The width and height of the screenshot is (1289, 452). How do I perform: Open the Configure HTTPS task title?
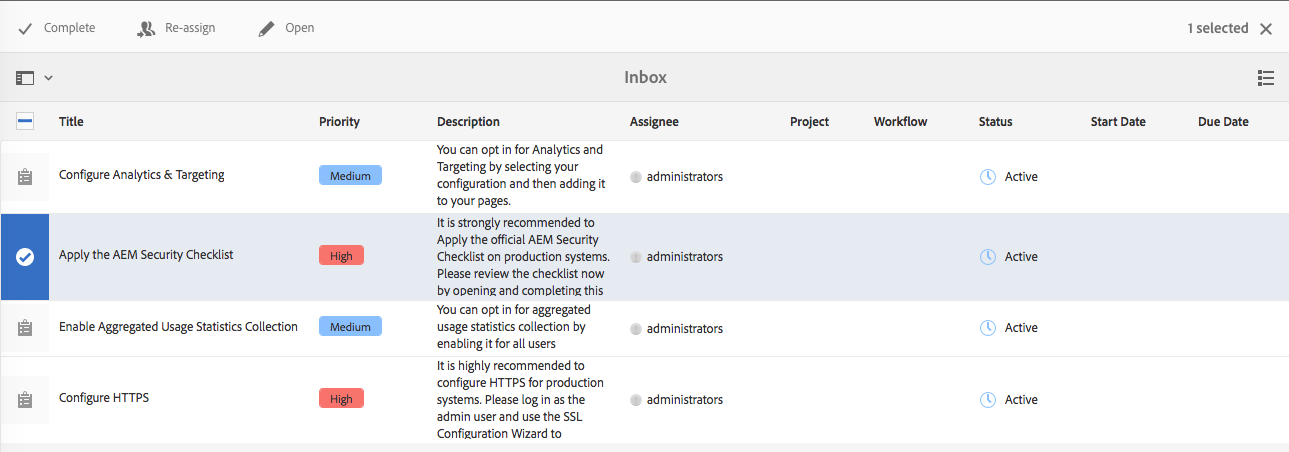104,398
